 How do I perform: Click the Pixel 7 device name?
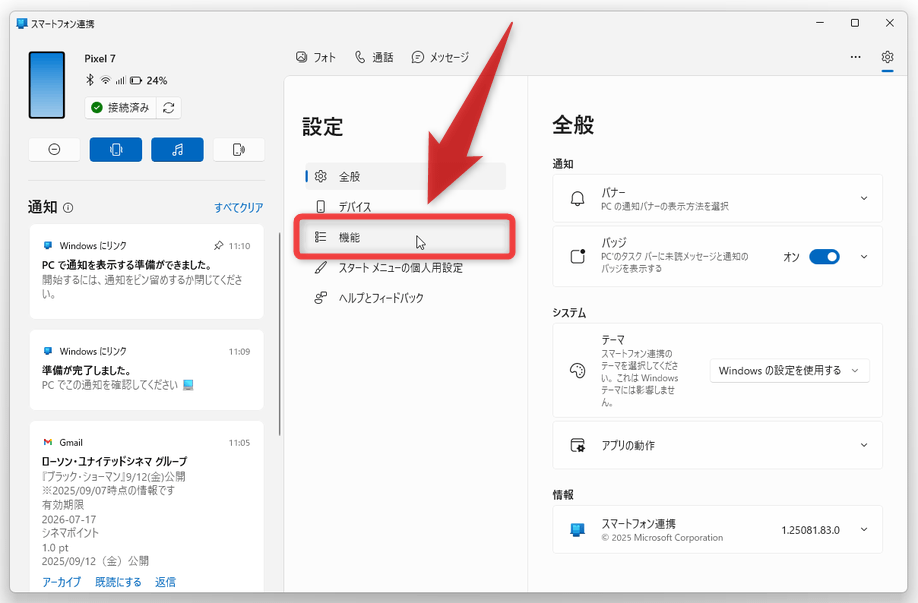click(100, 59)
